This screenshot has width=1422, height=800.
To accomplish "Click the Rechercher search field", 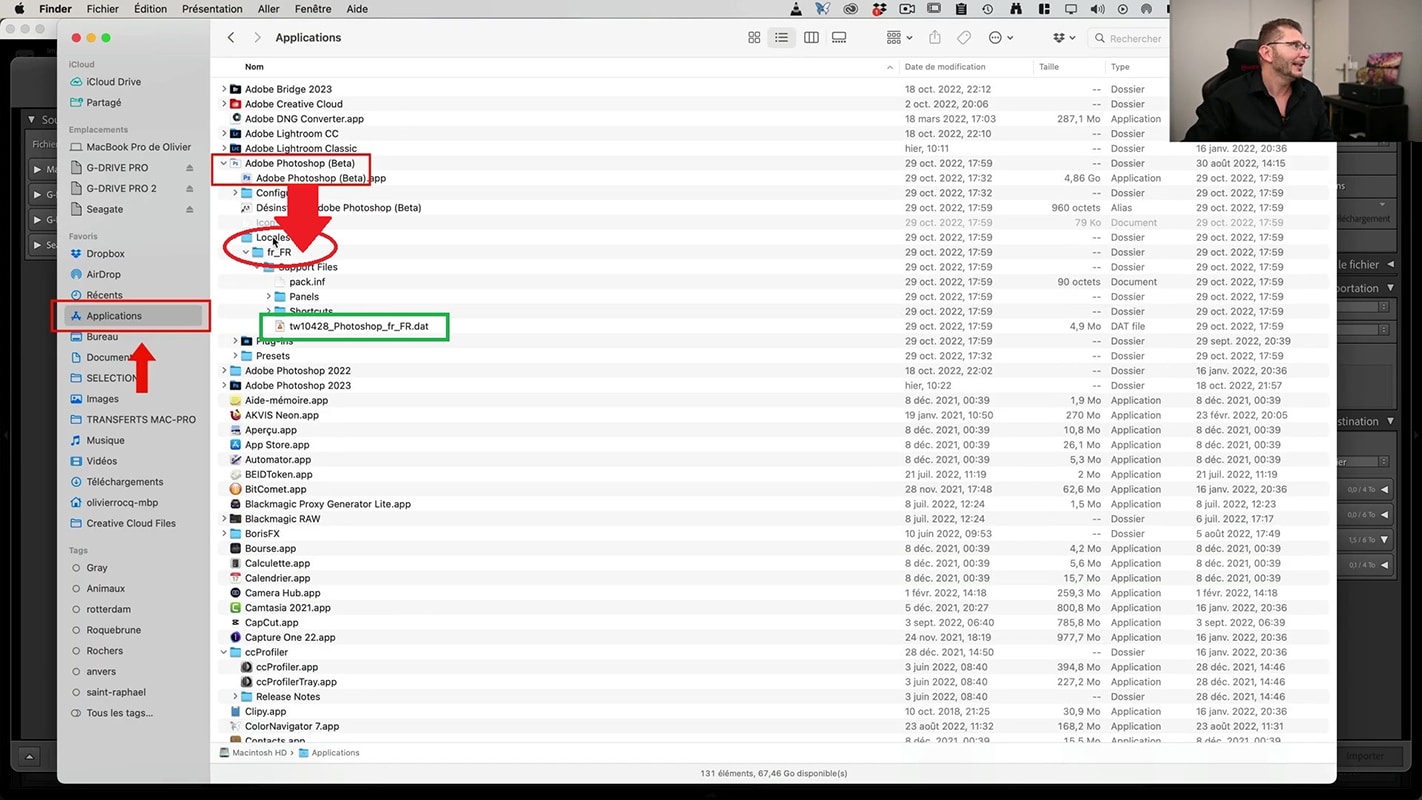I will tap(1128, 38).
